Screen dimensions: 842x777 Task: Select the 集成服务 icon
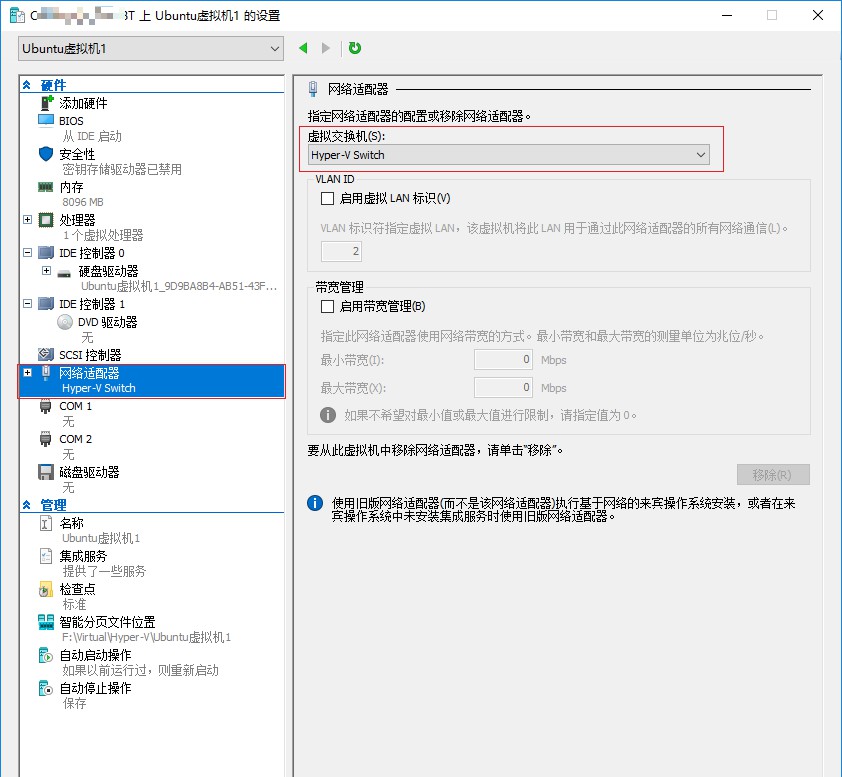coord(46,556)
